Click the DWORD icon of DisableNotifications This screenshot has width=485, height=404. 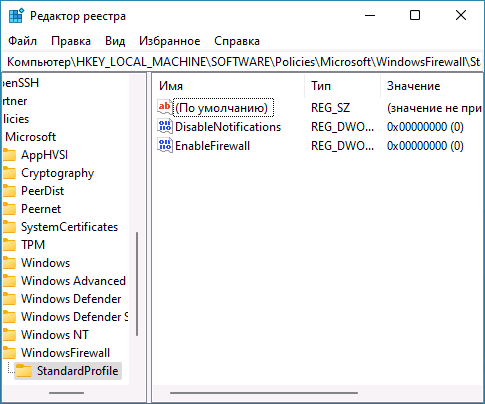[x=165, y=127]
